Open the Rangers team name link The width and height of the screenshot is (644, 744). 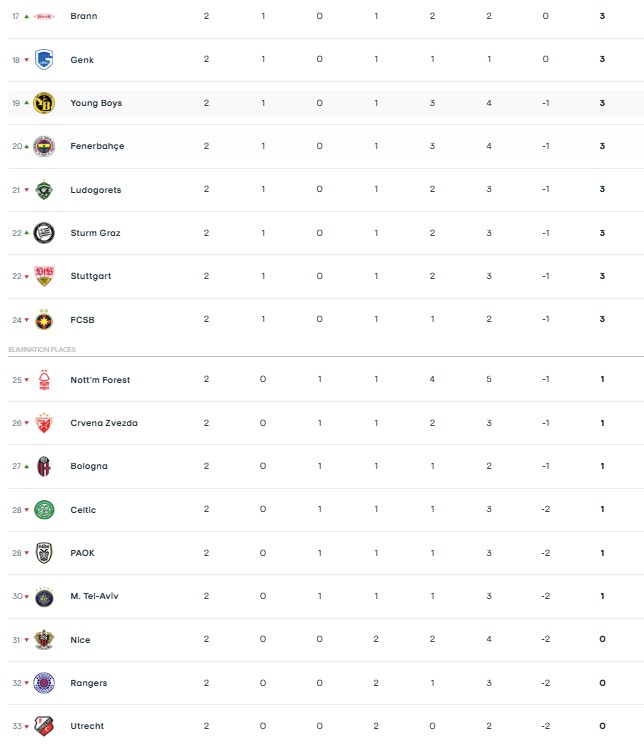coord(88,683)
